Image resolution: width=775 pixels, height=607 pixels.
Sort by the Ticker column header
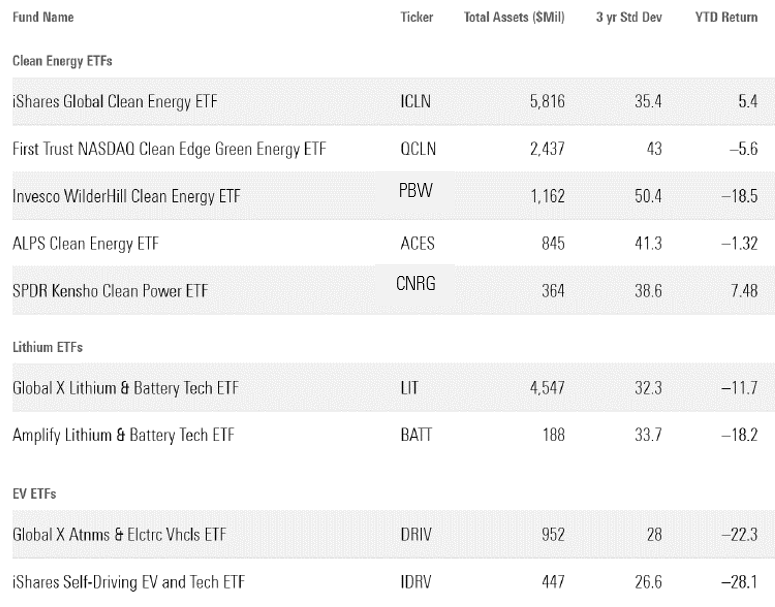tap(416, 18)
